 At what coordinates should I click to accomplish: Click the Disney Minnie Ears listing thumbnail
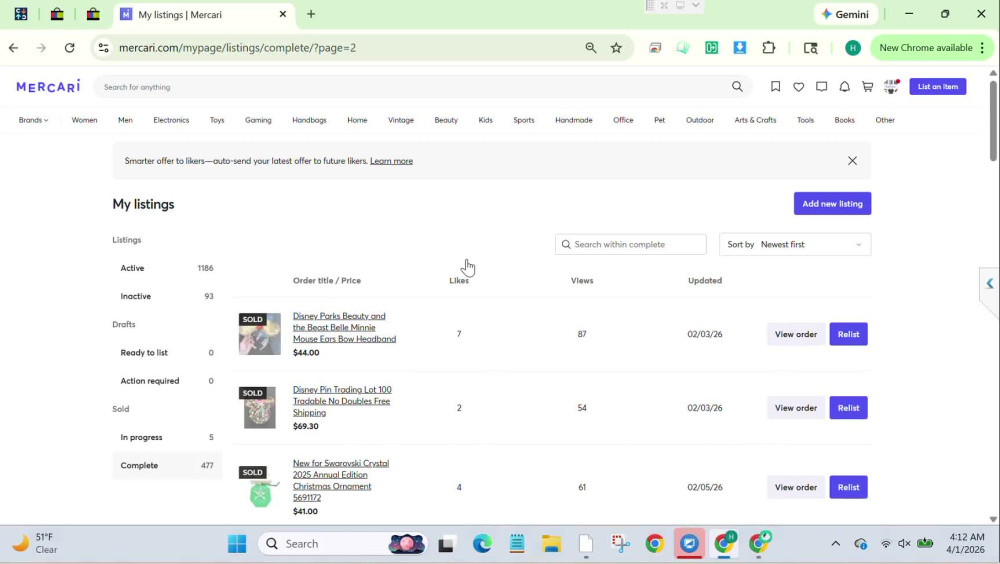coord(260,334)
